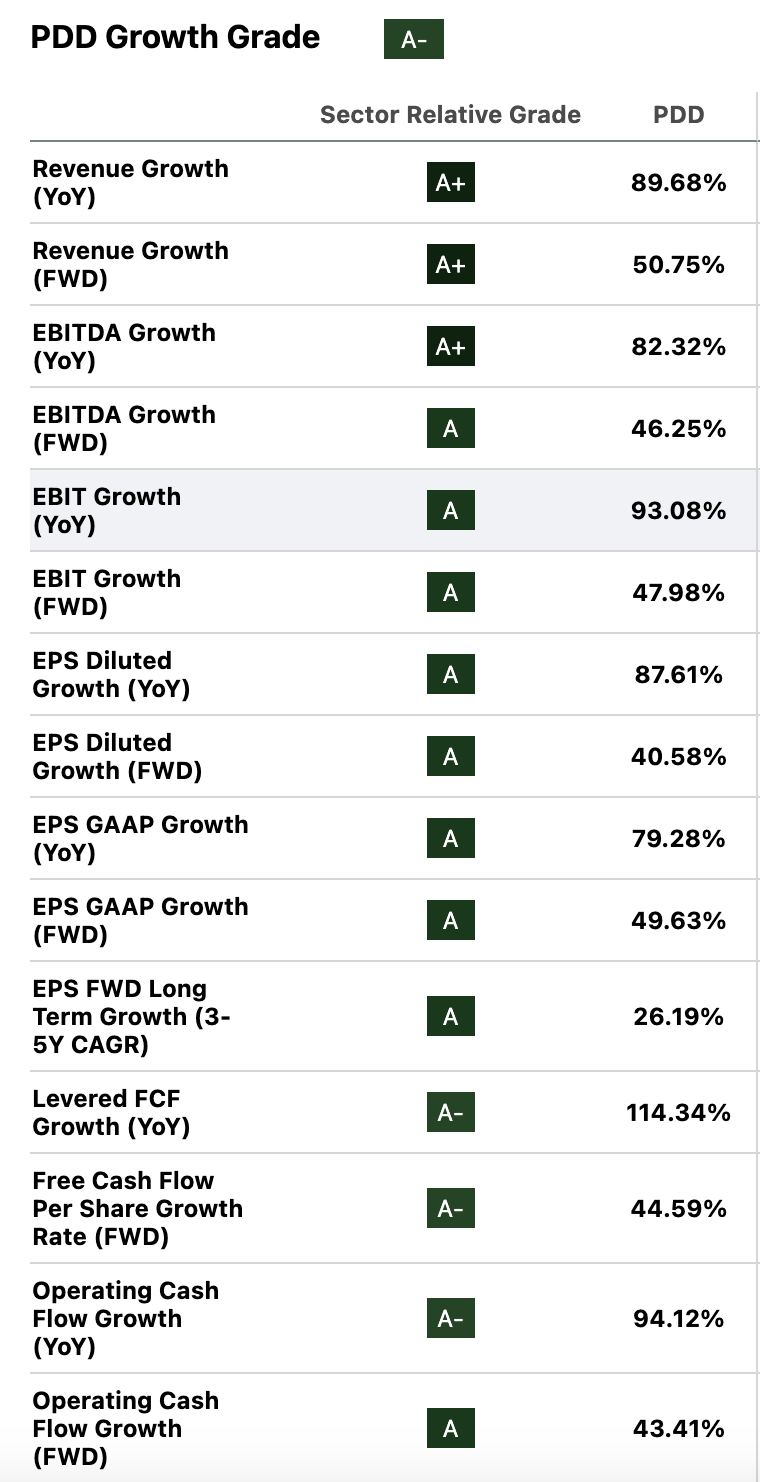The width and height of the screenshot is (760, 1482).
Task: Click the 114.34% Levered FCF value
Action: point(678,1113)
